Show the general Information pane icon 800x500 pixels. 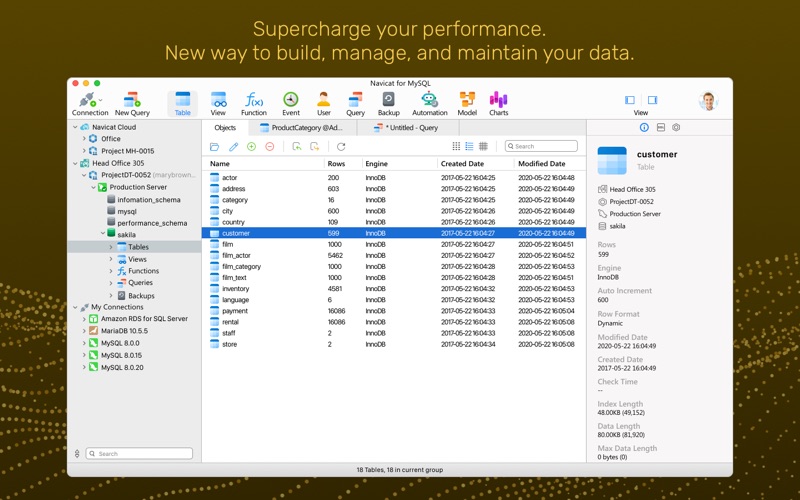click(x=644, y=128)
